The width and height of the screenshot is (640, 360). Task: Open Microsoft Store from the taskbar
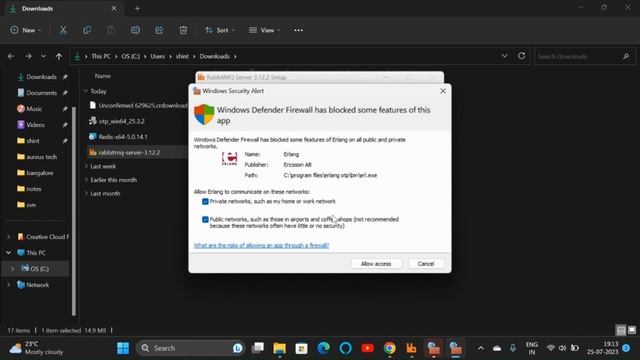302,348
